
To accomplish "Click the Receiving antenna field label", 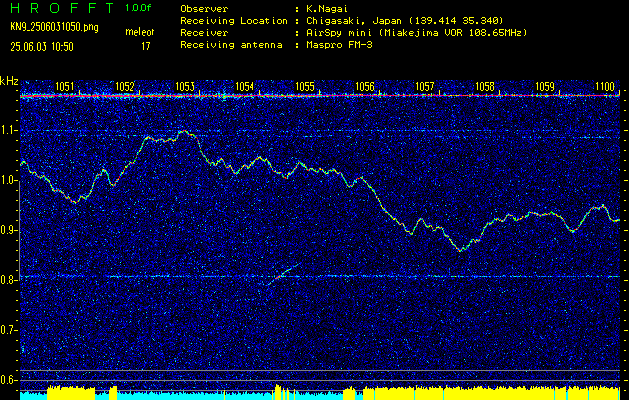I will point(231,45).
